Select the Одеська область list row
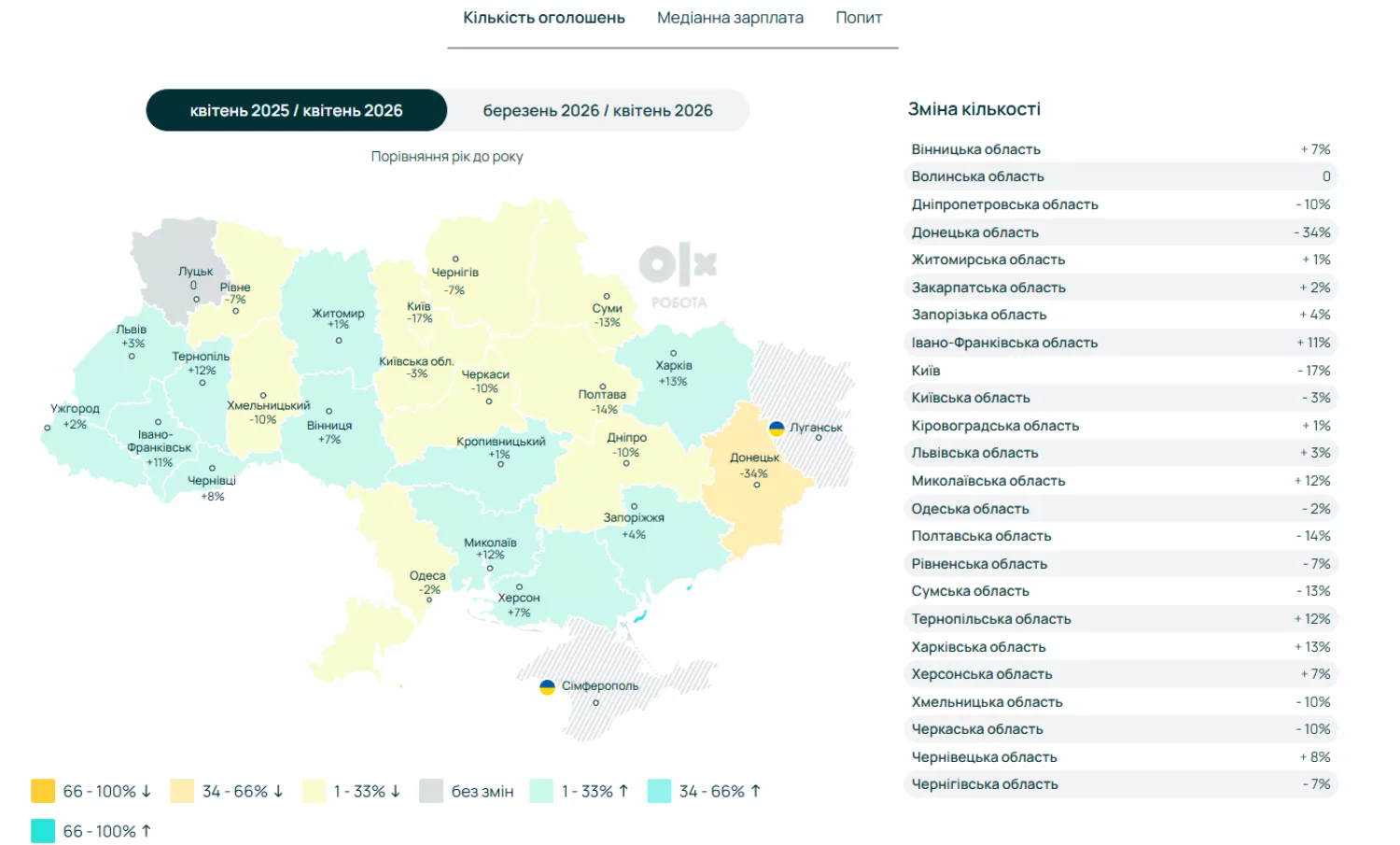This screenshot has width=1400, height=845. (x=1121, y=509)
